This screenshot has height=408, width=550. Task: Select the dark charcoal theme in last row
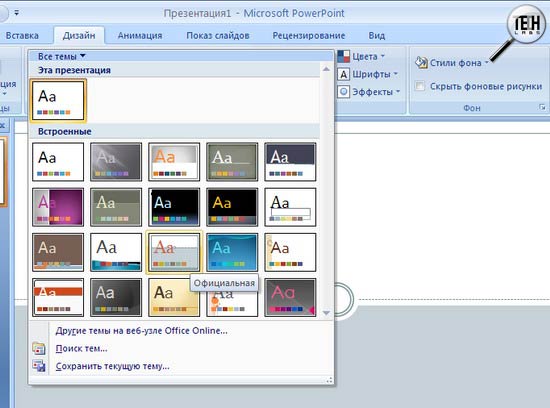coord(116,297)
